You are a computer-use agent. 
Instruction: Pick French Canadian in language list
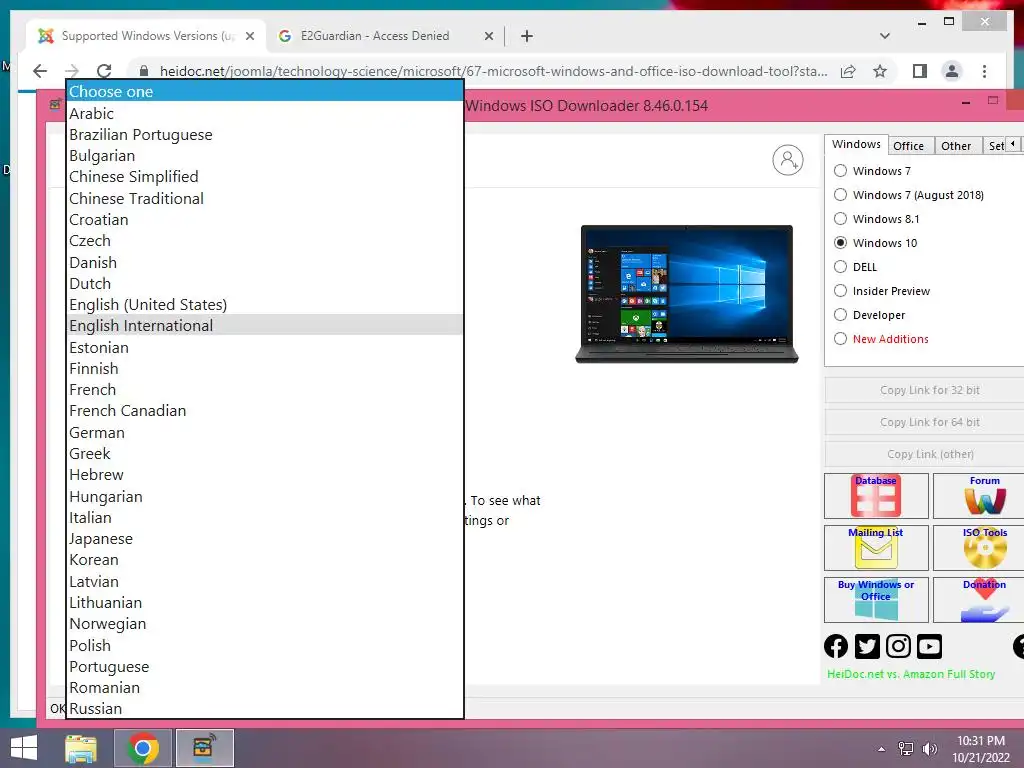point(265,411)
